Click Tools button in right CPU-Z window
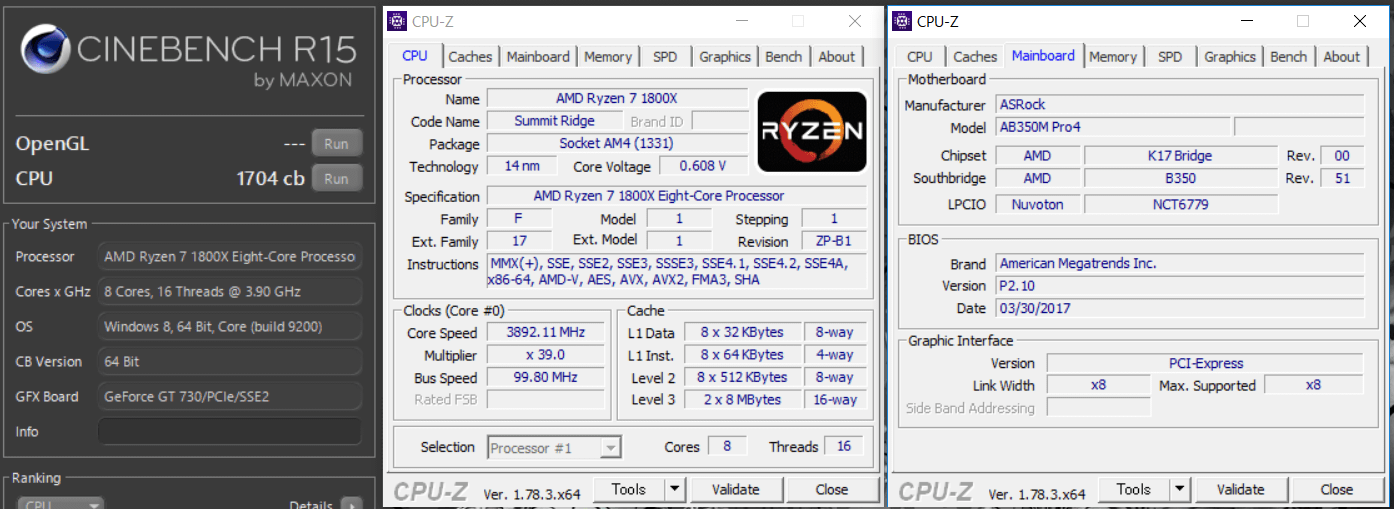 pyautogui.click(x=1134, y=489)
